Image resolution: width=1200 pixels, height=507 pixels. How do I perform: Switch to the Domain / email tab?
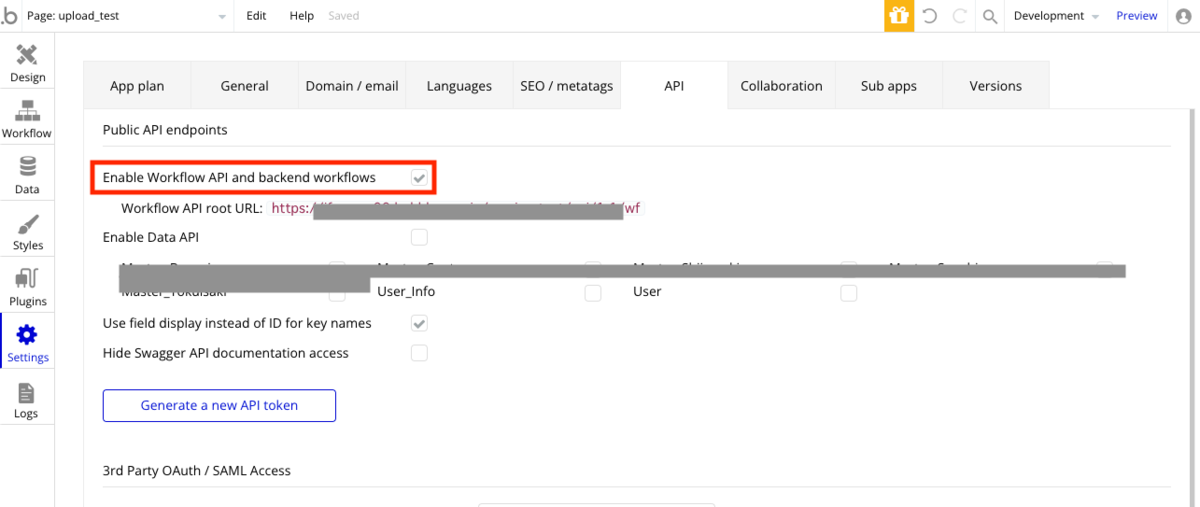352,86
